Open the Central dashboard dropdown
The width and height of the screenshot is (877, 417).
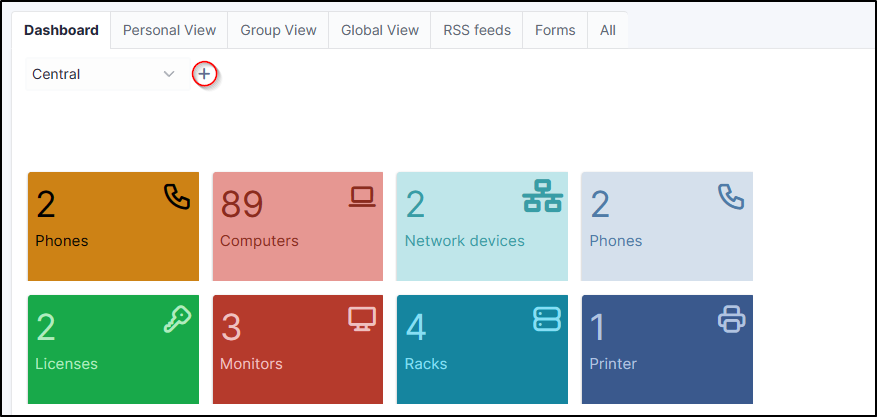pos(104,74)
